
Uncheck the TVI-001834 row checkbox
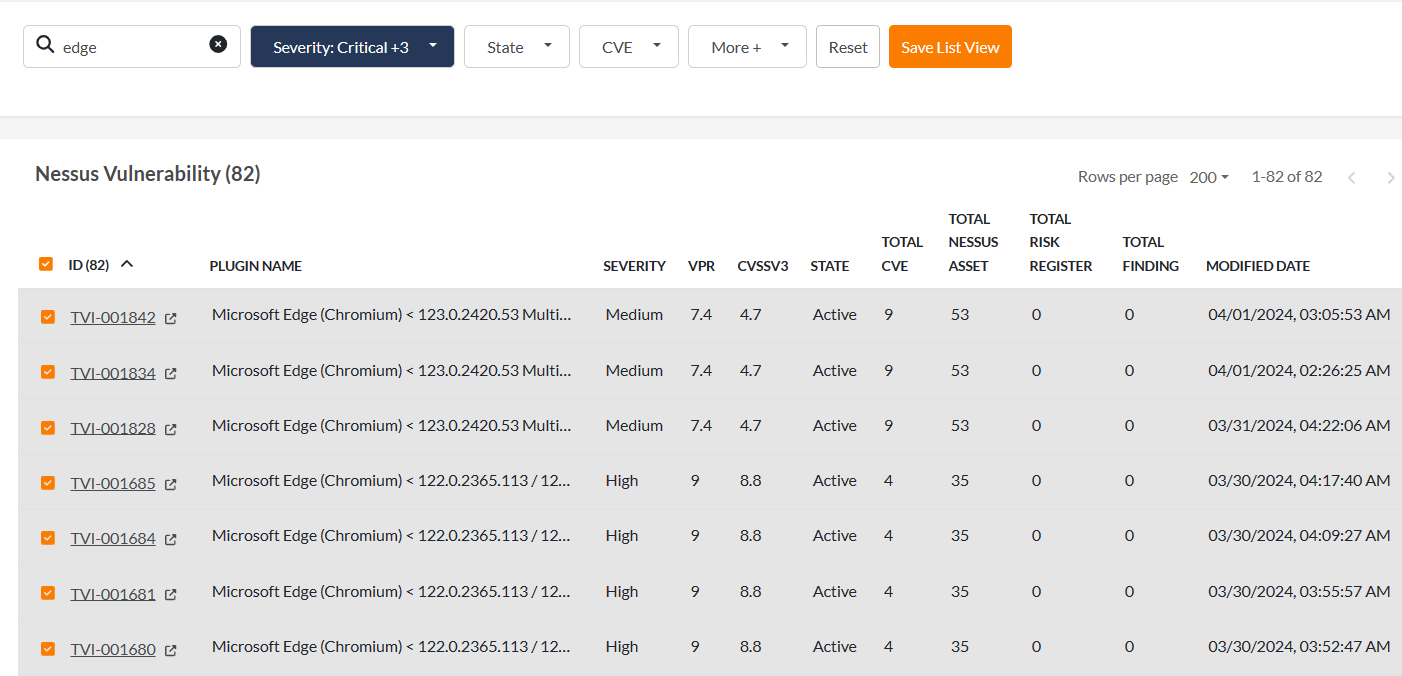tap(48, 372)
